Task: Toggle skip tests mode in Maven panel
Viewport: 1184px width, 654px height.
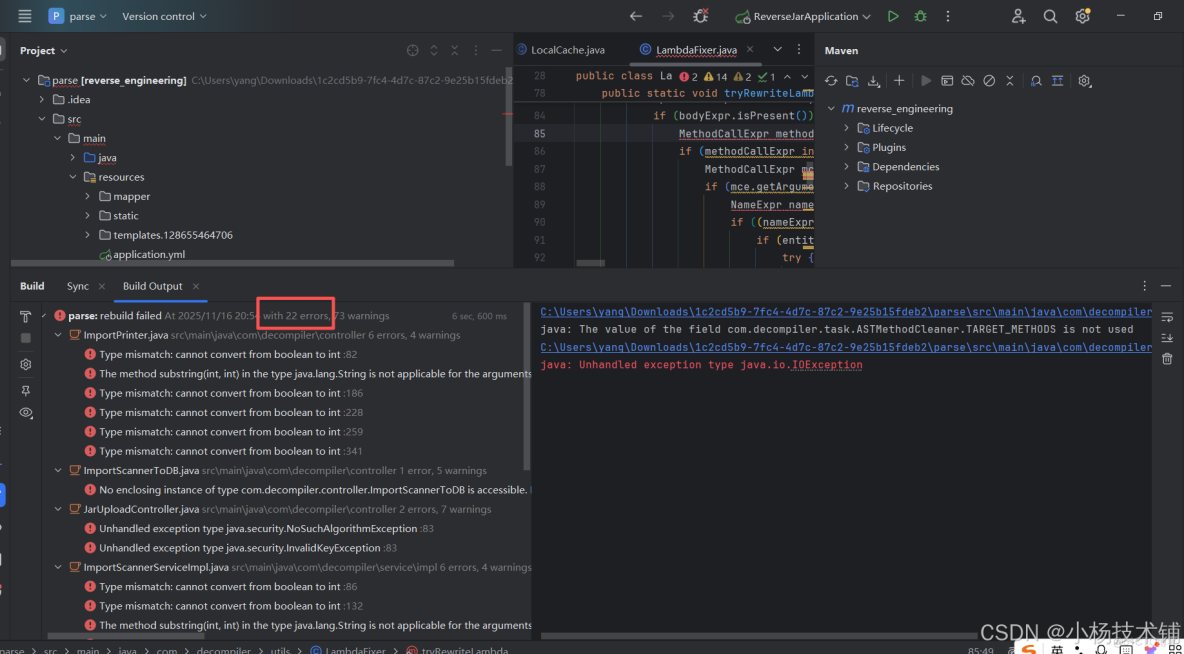Action: tap(990, 81)
